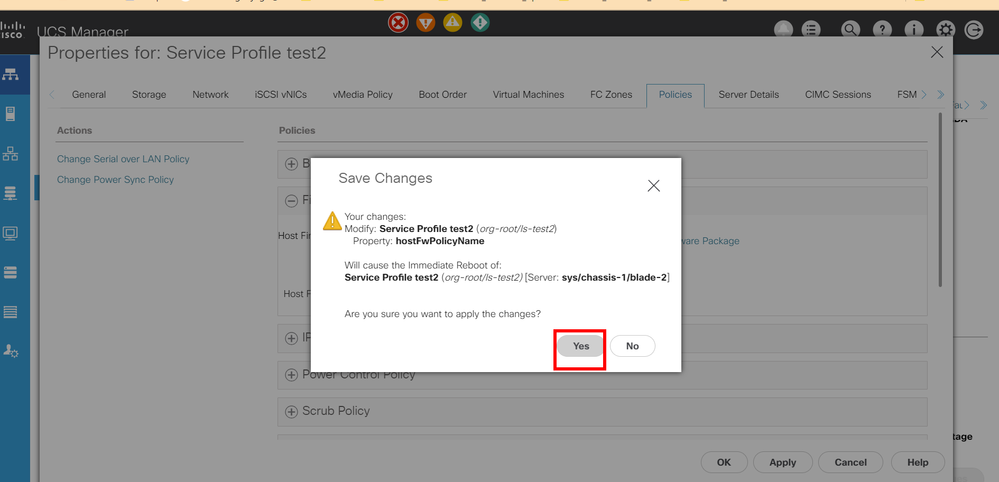Open the Storage sidebar icon
999x482 pixels.
point(11,273)
